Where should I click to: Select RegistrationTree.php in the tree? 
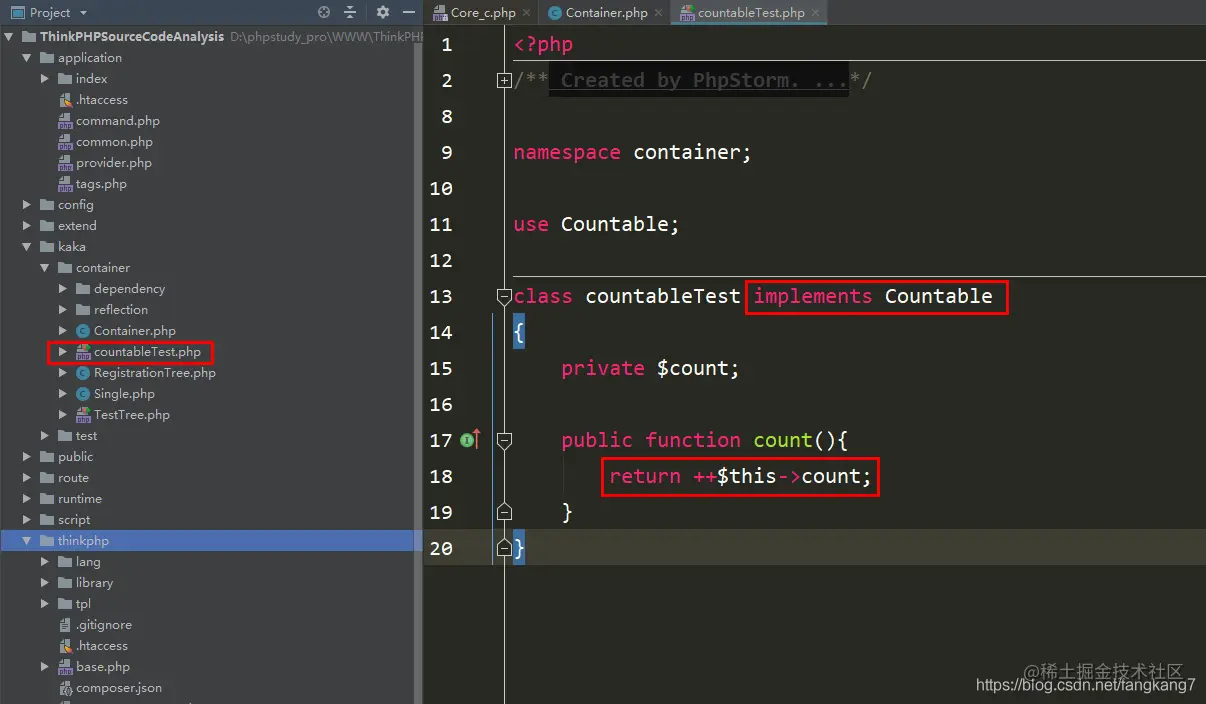coord(154,373)
